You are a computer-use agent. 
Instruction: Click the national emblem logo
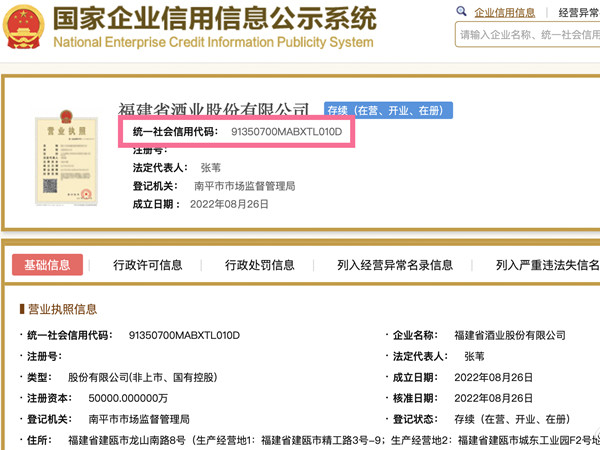coord(24,26)
